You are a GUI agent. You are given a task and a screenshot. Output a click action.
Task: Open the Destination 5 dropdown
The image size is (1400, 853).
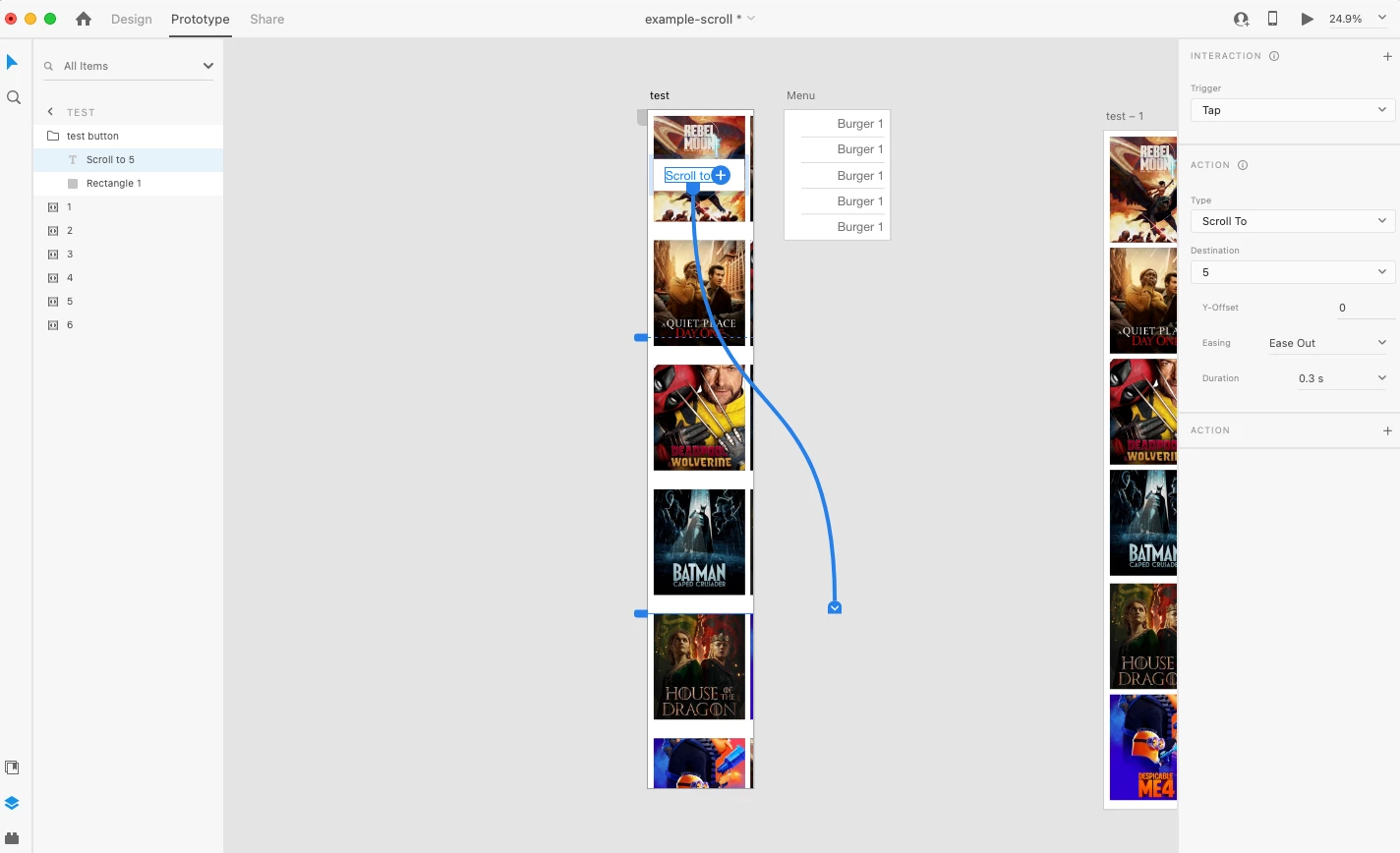point(1292,272)
